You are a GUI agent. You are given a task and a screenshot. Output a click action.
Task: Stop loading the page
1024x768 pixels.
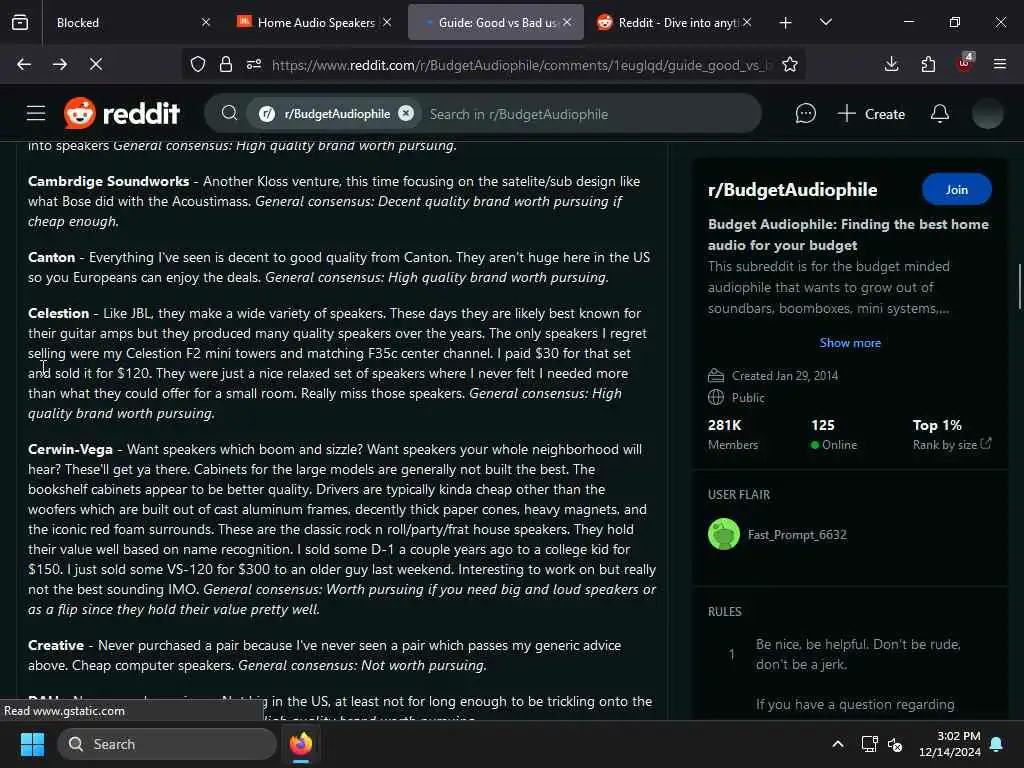pos(95,64)
